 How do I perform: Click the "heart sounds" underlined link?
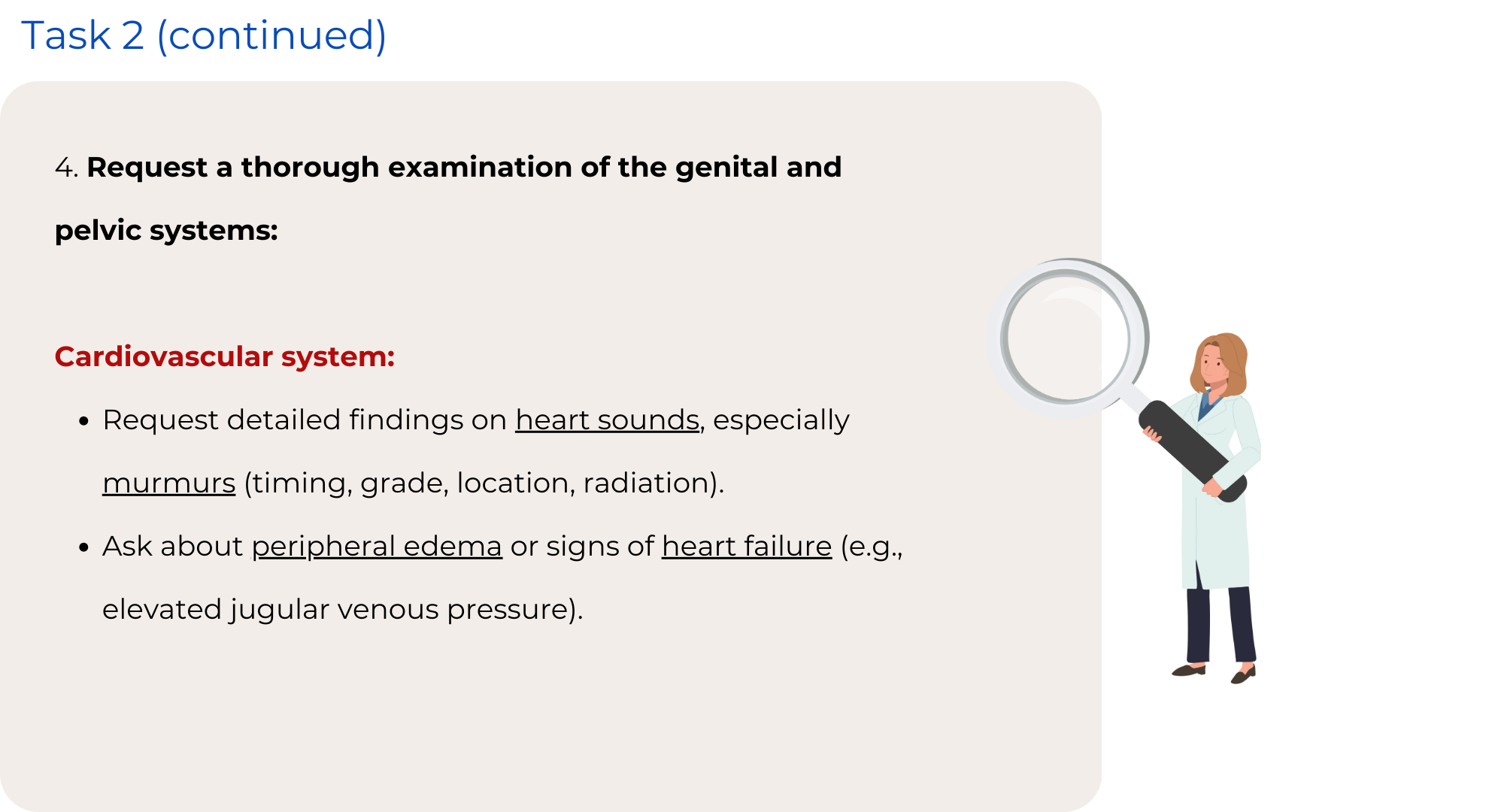[x=607, y=420]
